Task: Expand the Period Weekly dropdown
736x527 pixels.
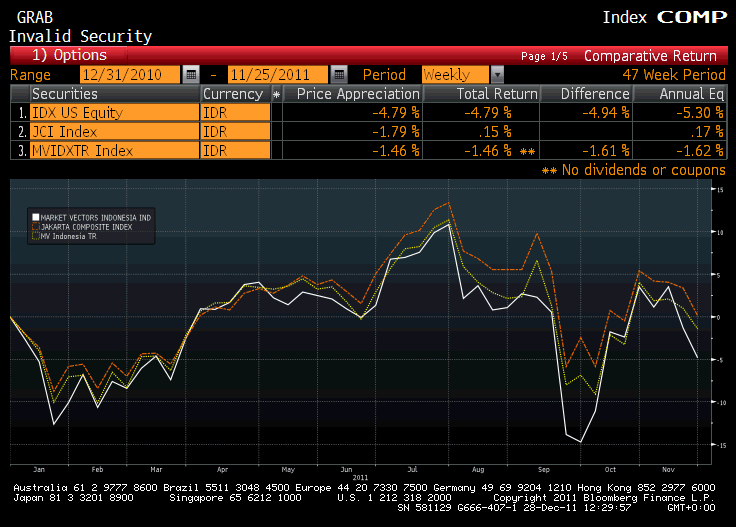Action: (497, 74)
